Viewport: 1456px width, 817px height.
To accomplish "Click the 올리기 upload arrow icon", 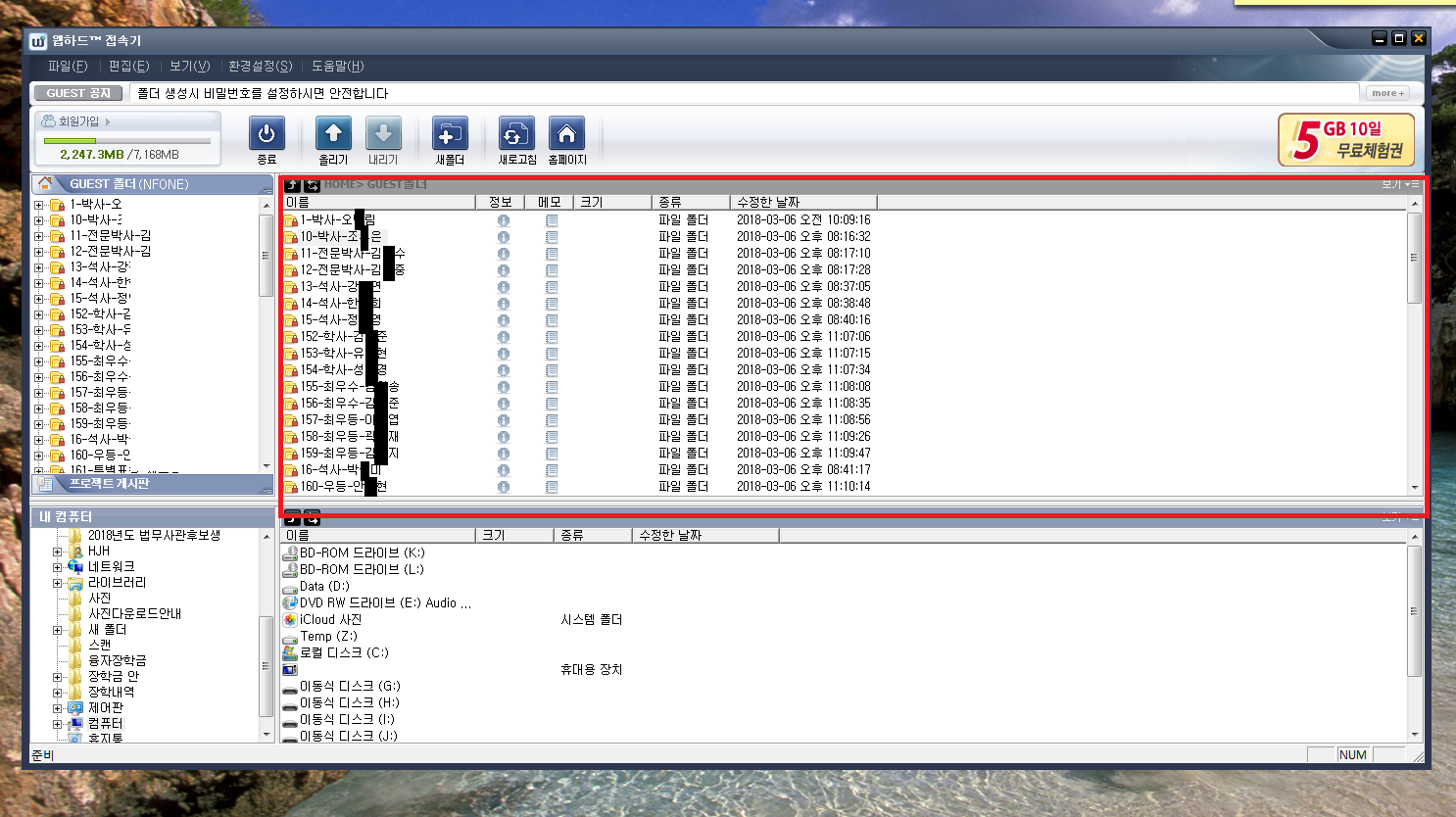I will pos(333,134).
